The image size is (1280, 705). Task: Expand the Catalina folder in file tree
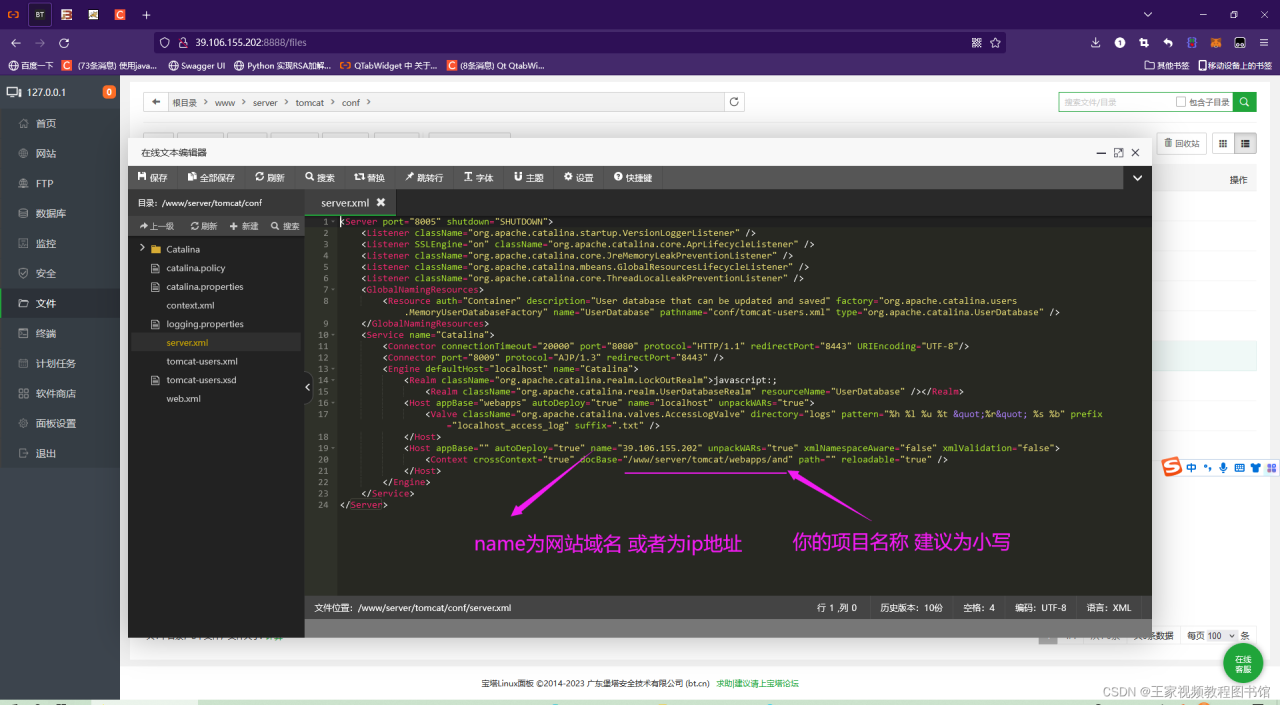[143, 249]
